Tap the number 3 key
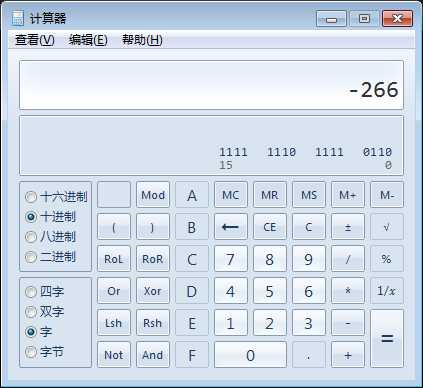 309,323
